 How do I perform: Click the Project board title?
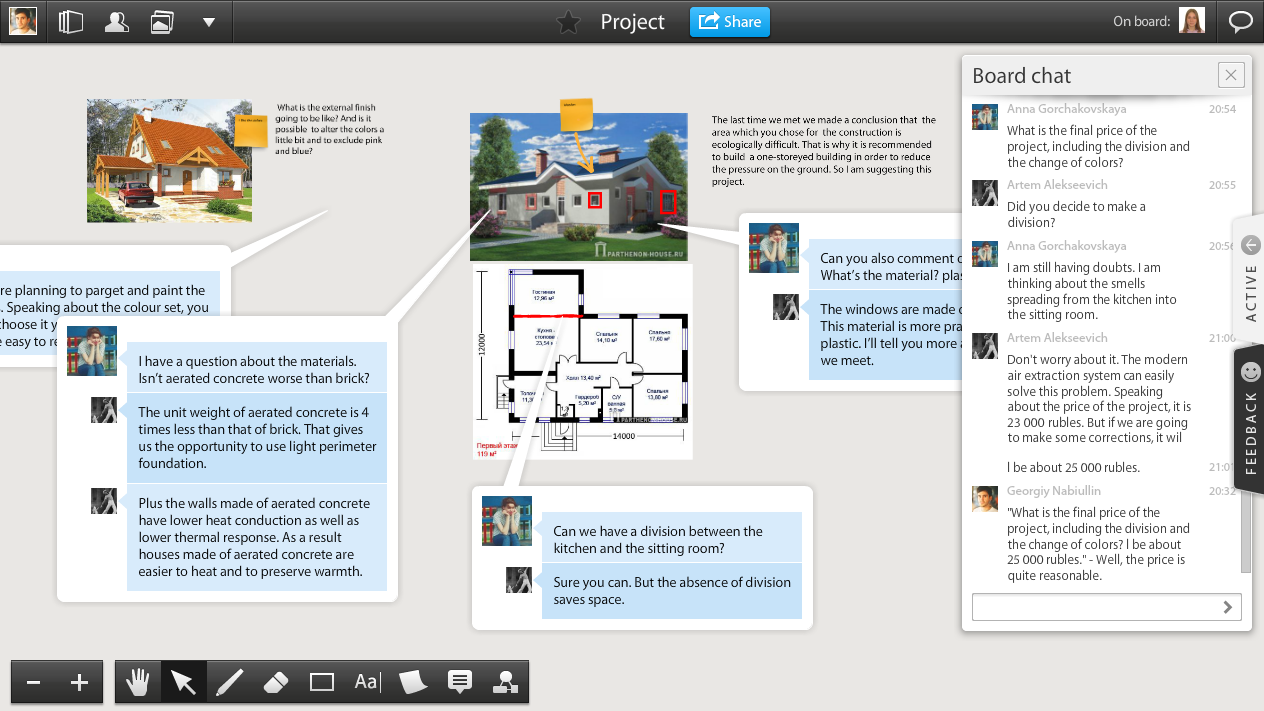point(632,22)
